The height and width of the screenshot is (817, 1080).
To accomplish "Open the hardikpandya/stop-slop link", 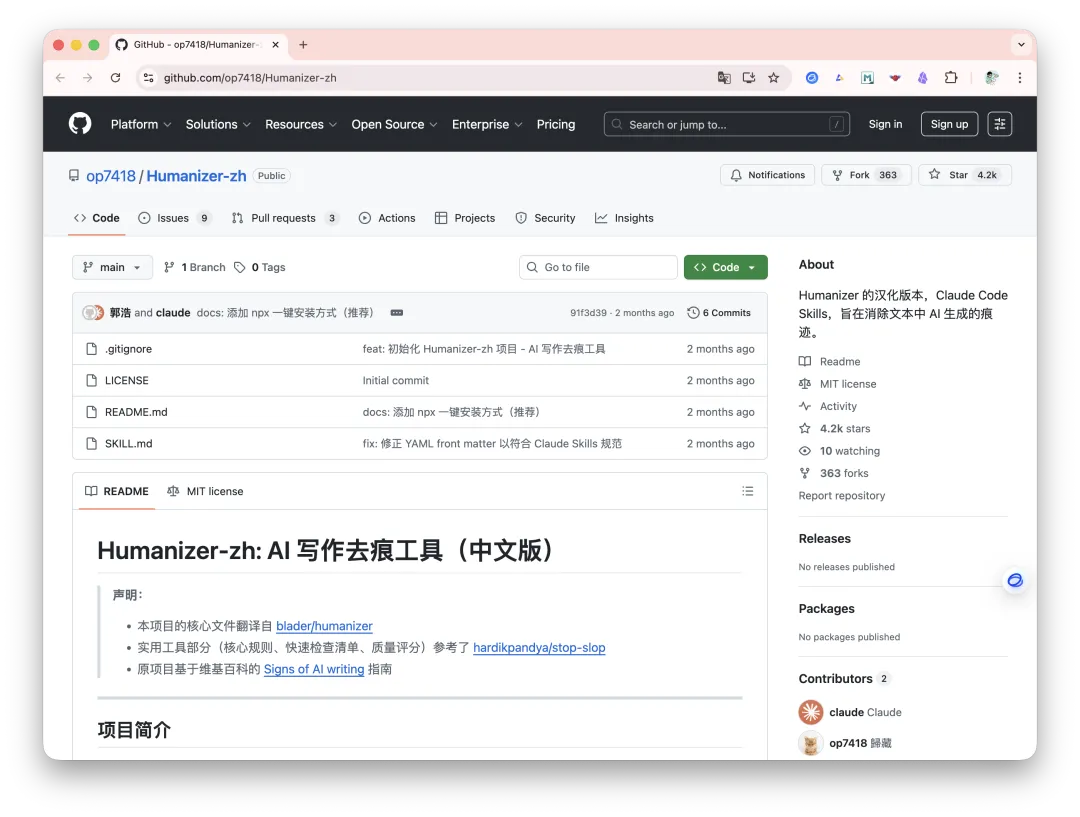I will point(539,648).
